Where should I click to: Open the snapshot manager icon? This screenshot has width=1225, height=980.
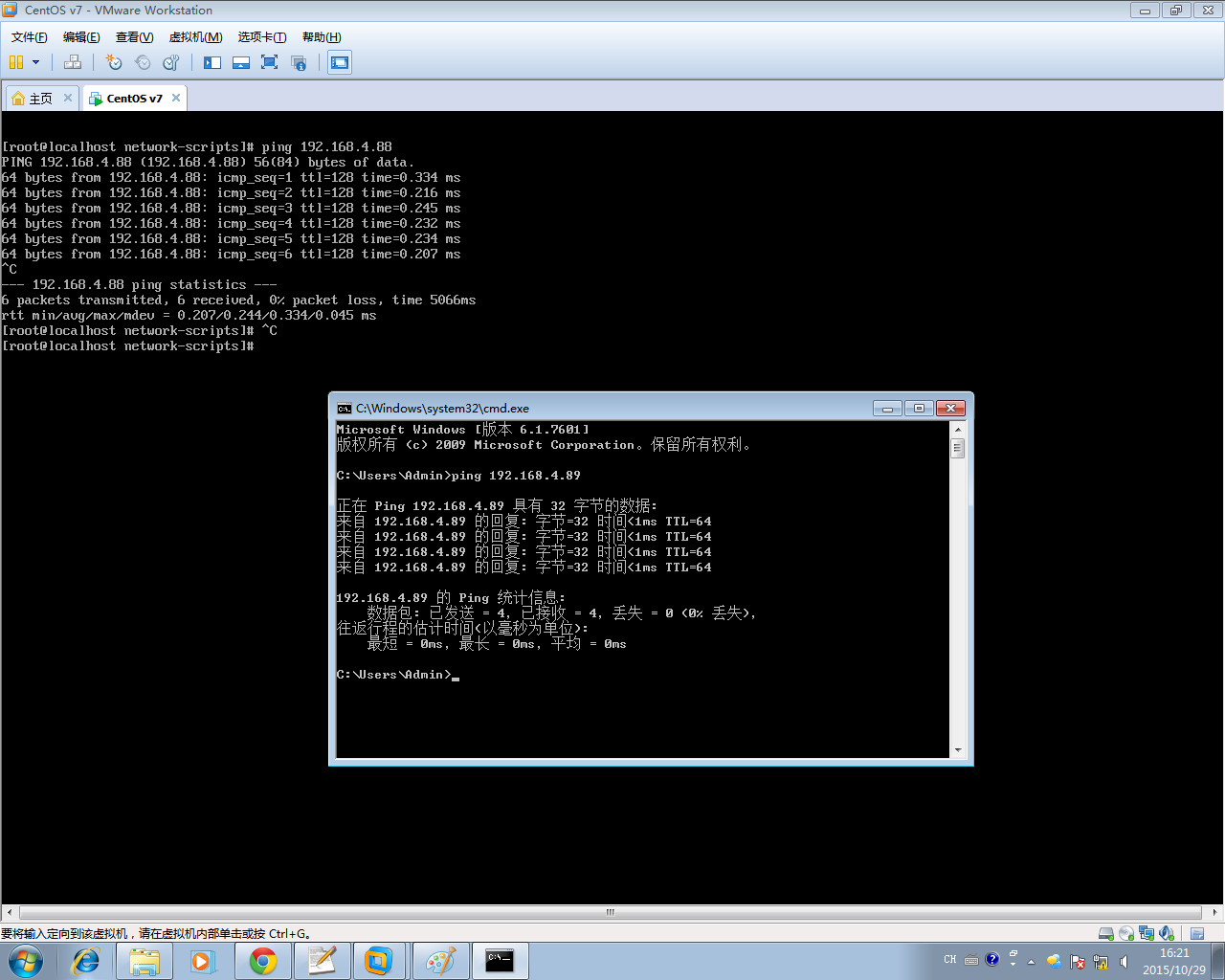coord(171,62)
